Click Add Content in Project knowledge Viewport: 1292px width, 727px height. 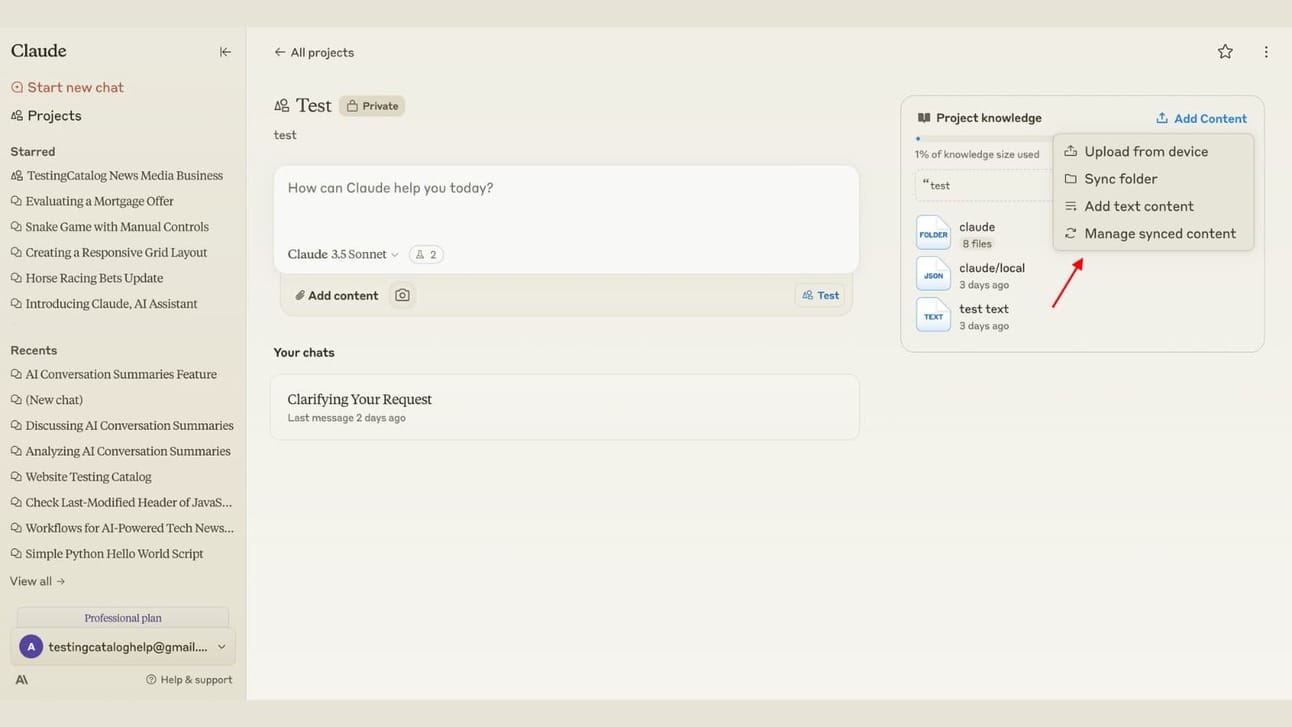click(x=1201, y=118)
